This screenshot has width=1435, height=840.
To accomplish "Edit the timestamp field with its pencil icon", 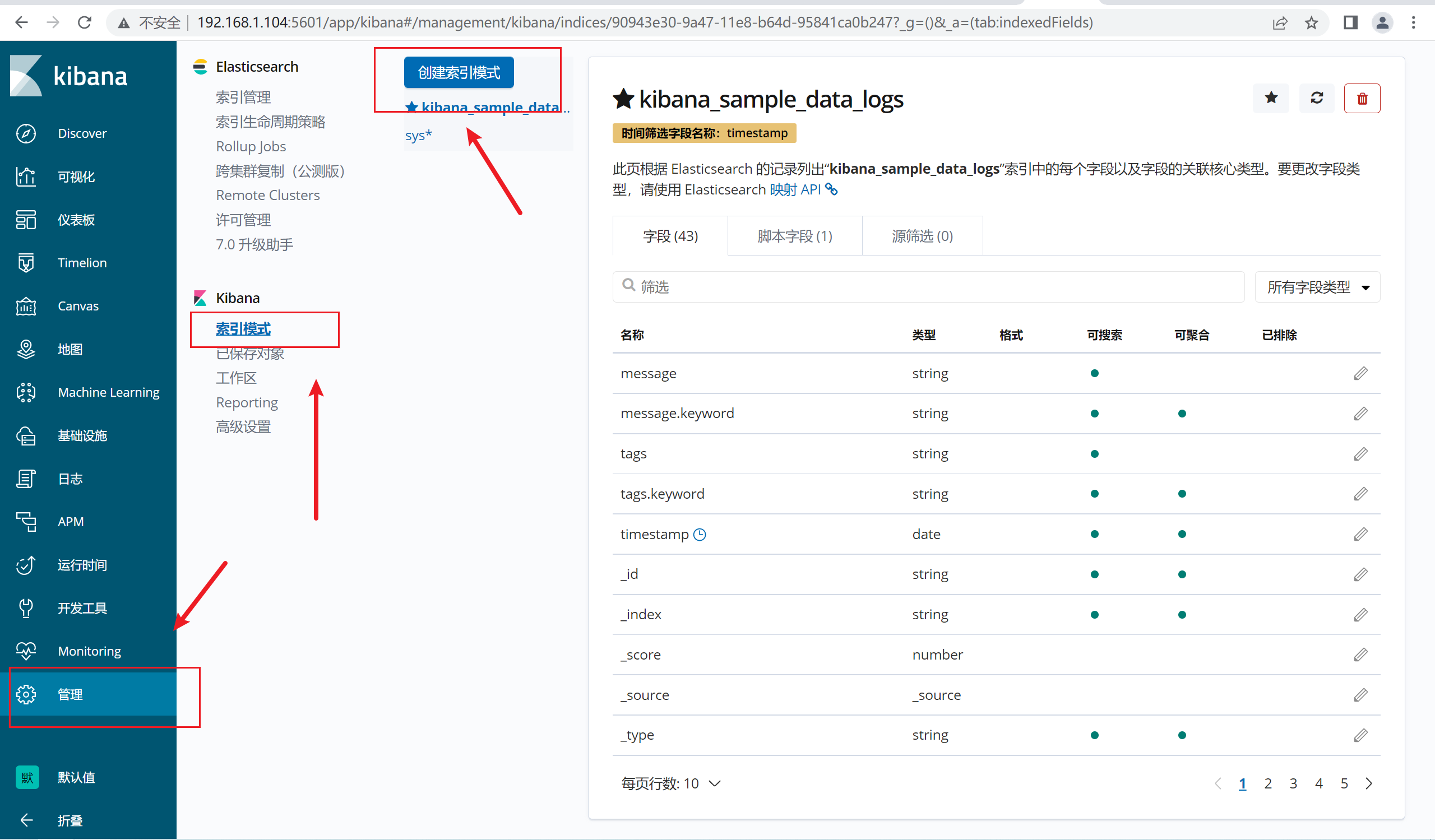I will (x=1360, y=535).
